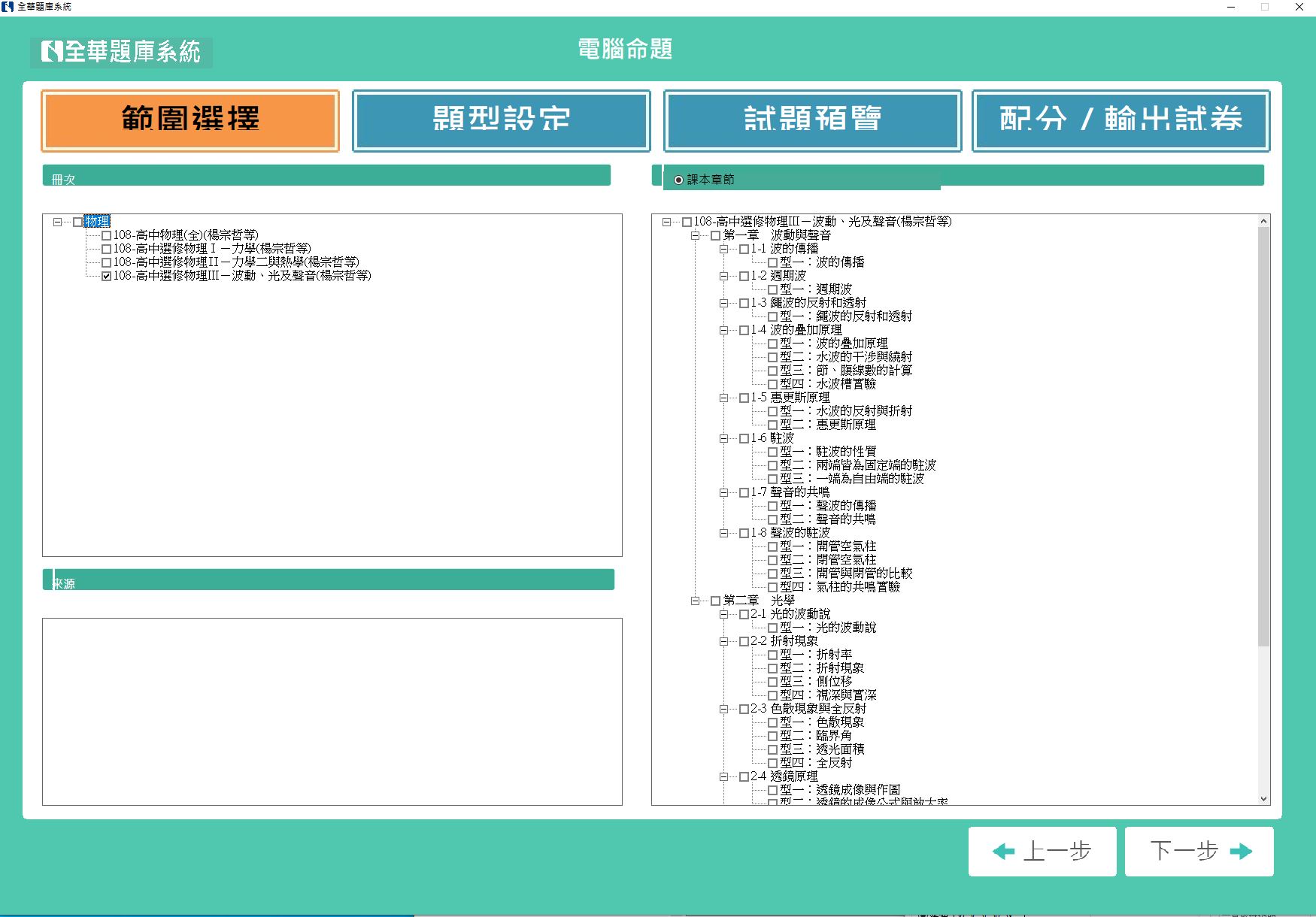1316x917 pixels.
Task: Check 型三：節、腹線數的計算 checkbox
Action: (x=772, y=371)
